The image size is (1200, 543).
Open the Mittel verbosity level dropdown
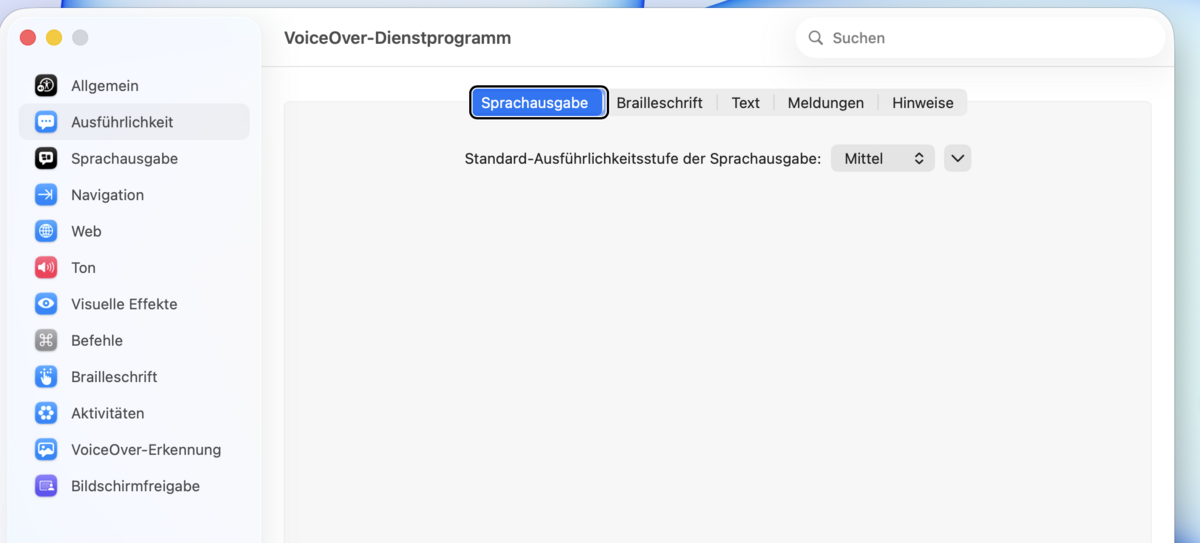(x=883, y=158)
